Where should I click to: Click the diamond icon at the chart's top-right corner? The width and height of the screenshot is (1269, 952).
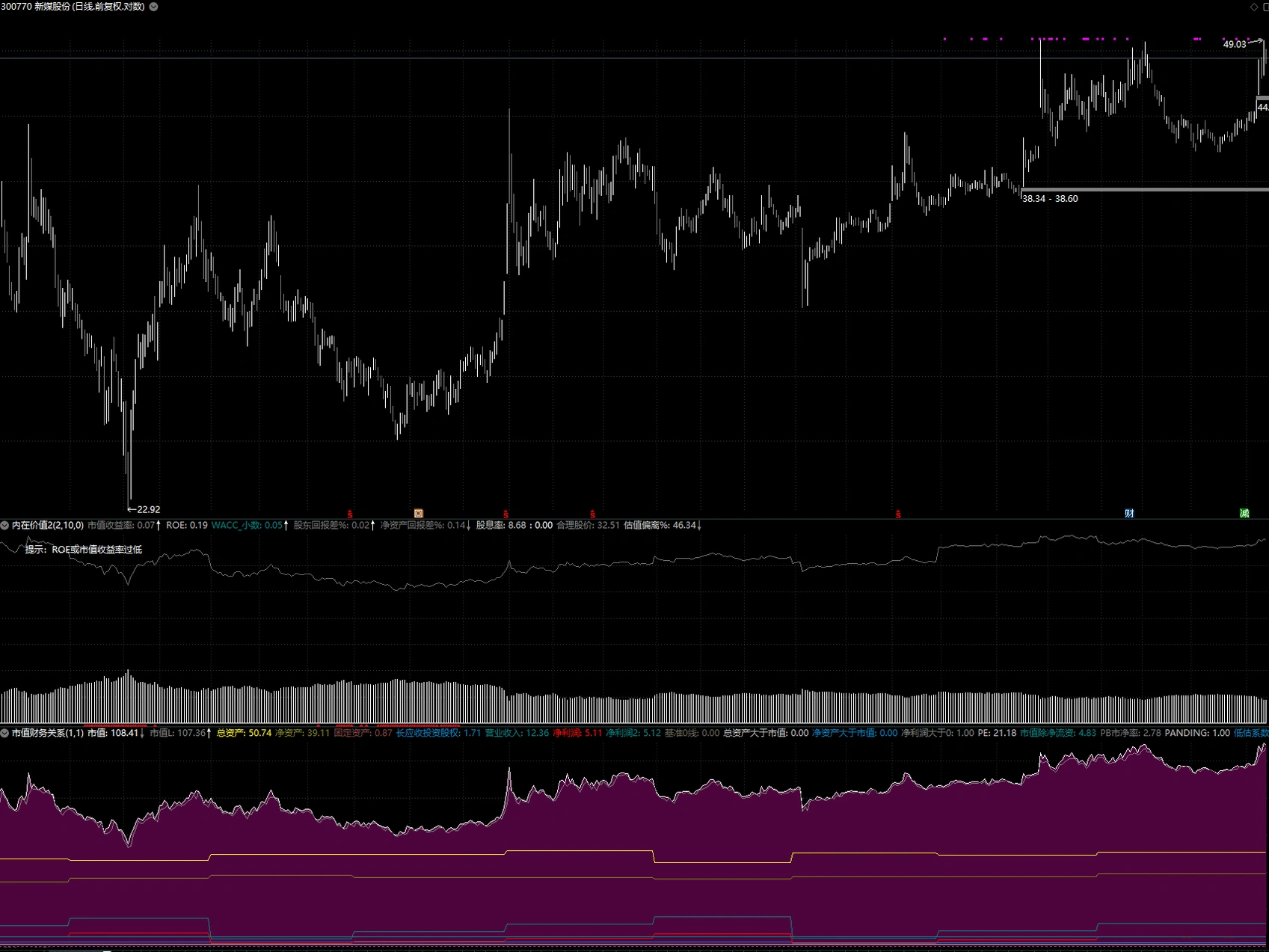pos(1254,7)
